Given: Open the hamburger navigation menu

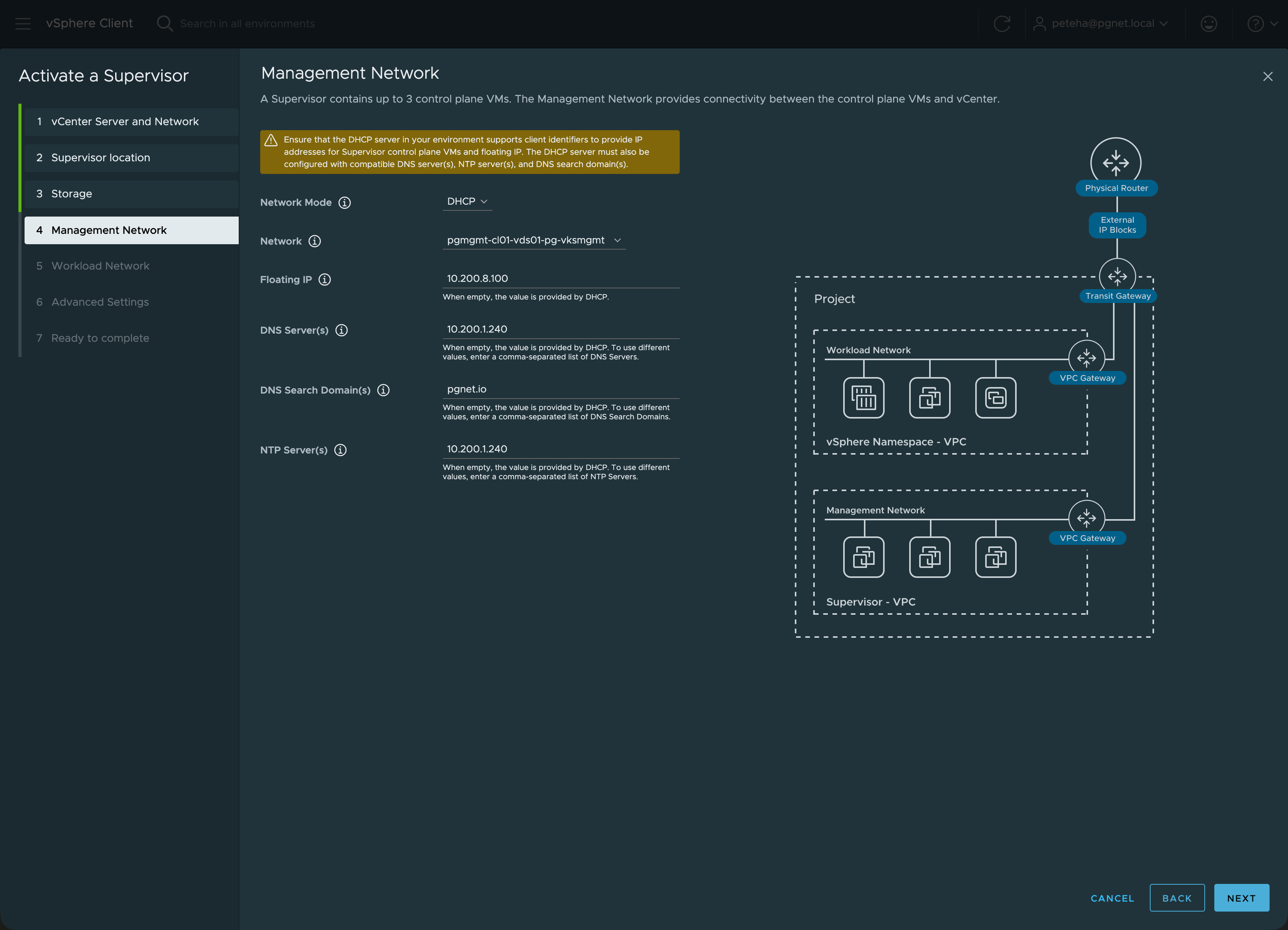Looking at the screenshot, I should pos(23,23).
